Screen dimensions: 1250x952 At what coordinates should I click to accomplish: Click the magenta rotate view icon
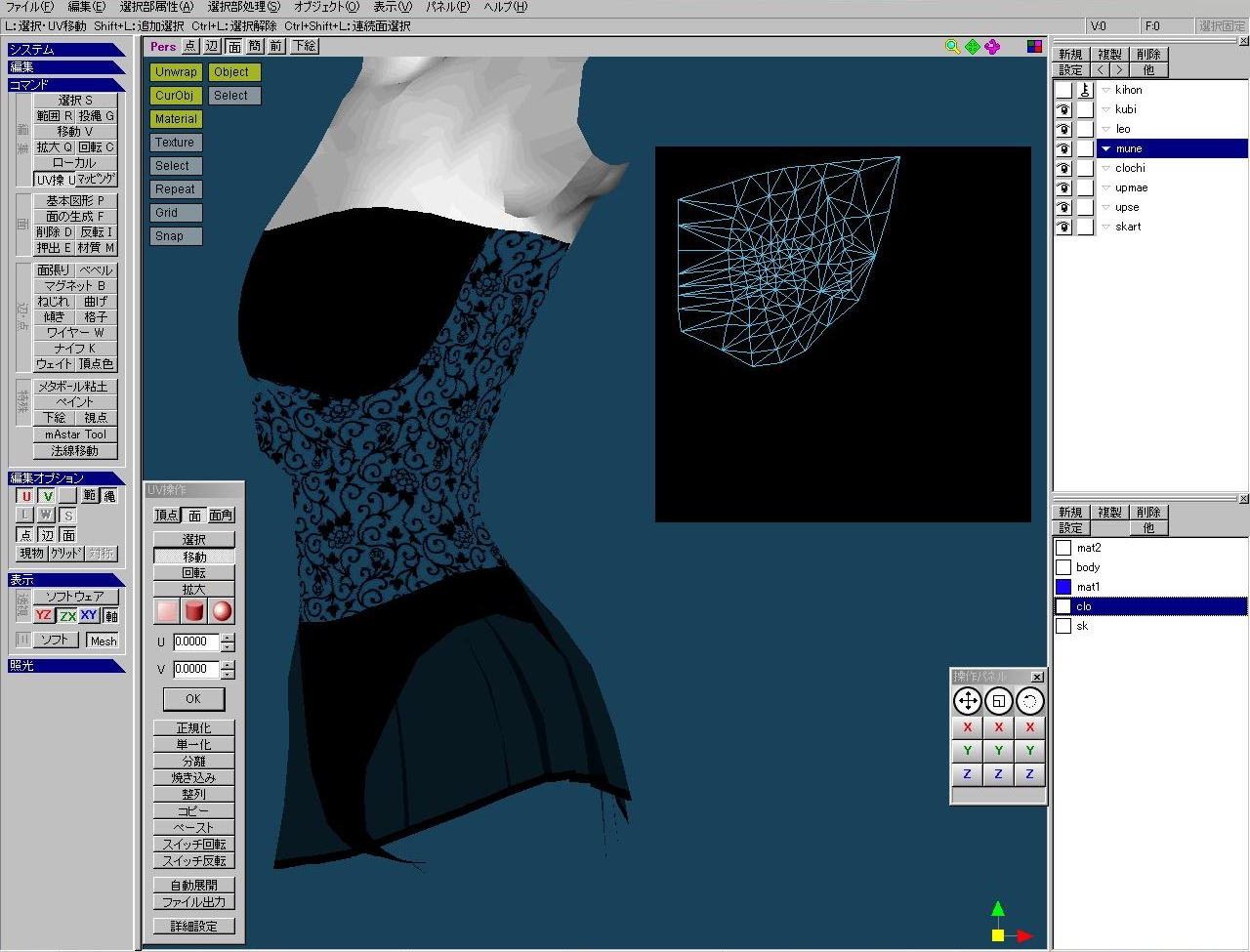coord(992,47)
